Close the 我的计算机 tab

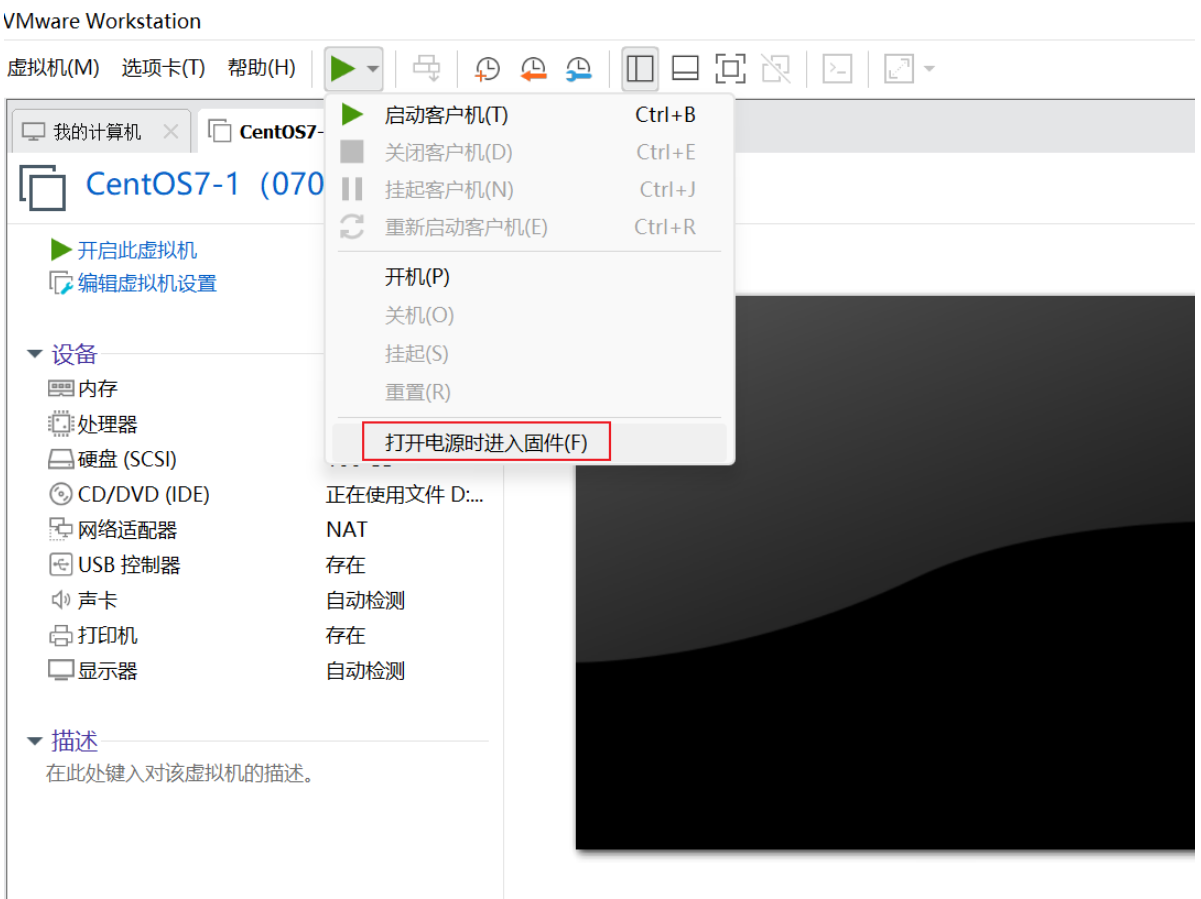tap(170, 131)
